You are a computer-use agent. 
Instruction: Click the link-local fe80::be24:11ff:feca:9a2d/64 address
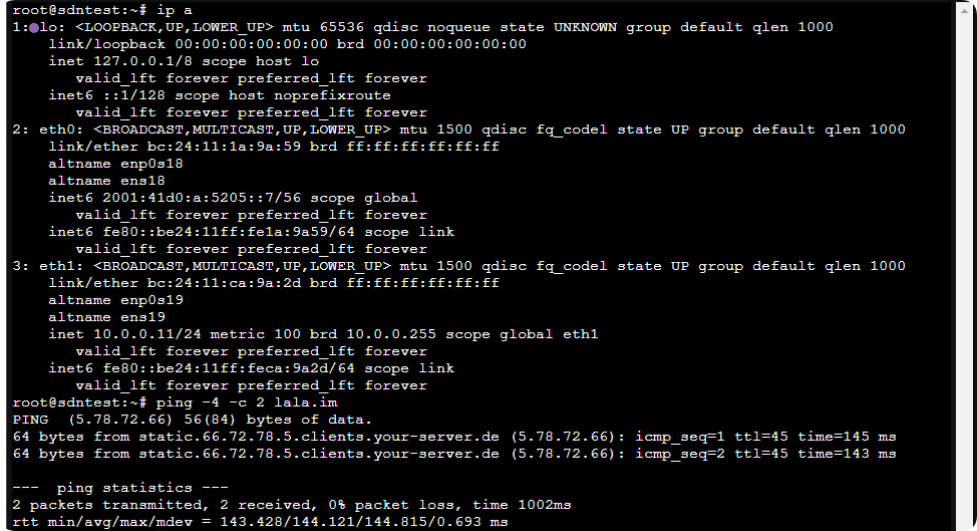(x=228, y=368)
